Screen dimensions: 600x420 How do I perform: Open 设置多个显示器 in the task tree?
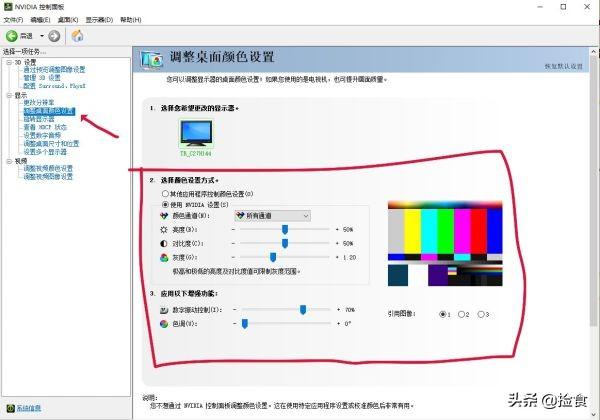click(45, 152)
